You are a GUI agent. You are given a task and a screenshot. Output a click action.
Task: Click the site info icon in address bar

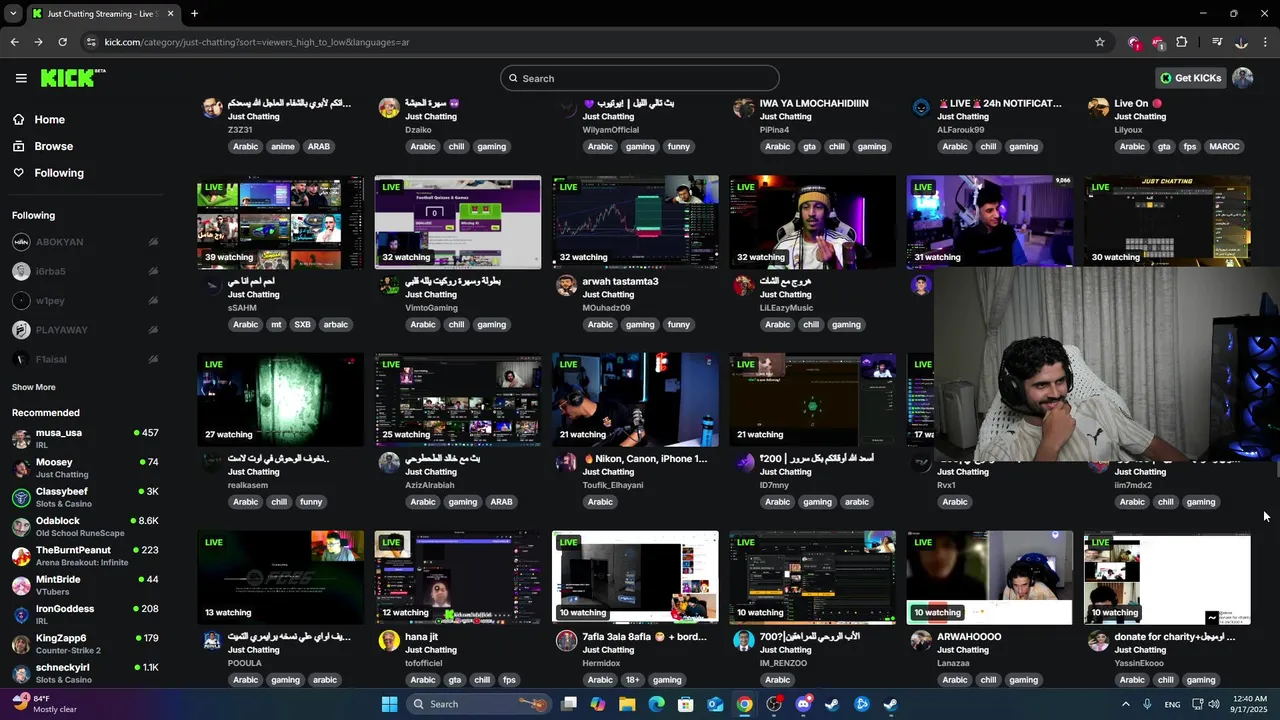coord(91,42)
